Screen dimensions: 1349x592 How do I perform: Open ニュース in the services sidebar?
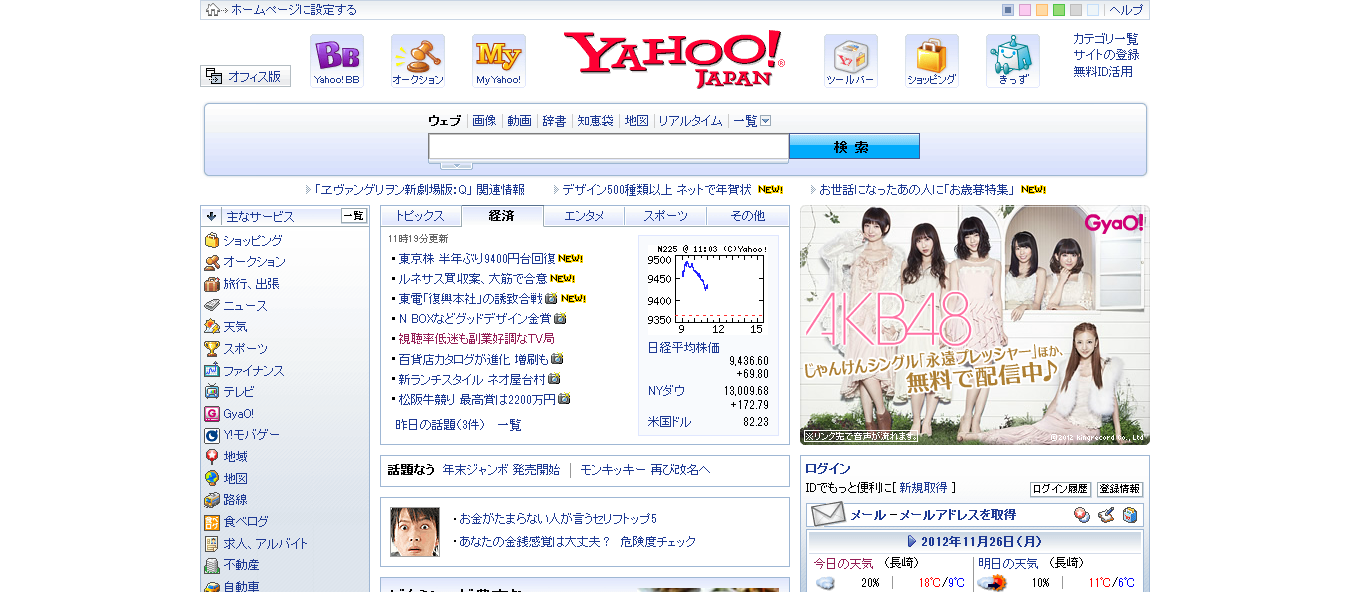[236, 306]
